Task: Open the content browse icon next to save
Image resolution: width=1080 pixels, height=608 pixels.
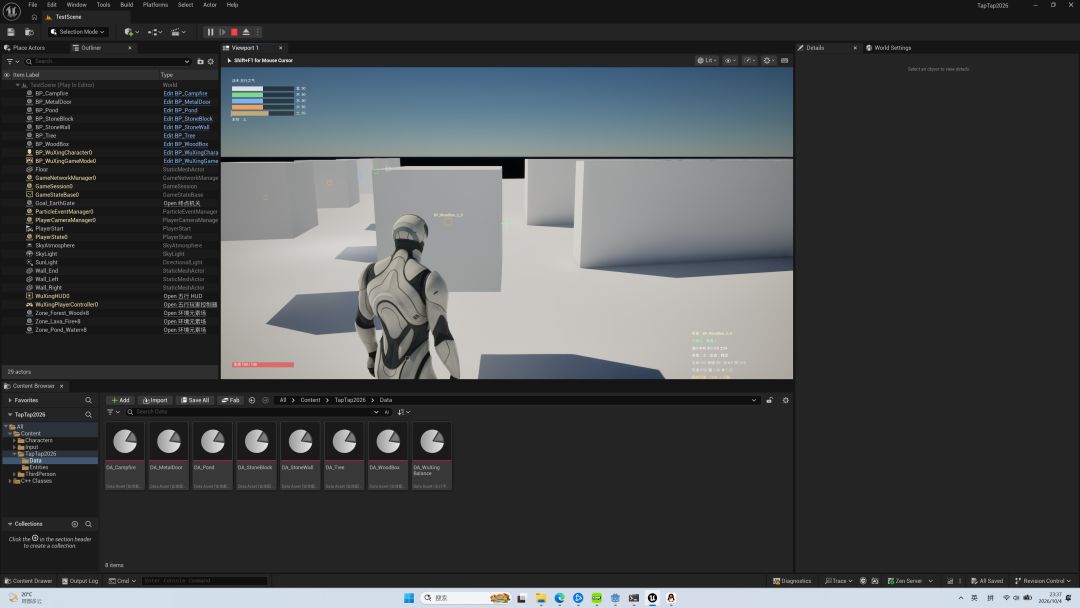Action: (x=29, y=32)
